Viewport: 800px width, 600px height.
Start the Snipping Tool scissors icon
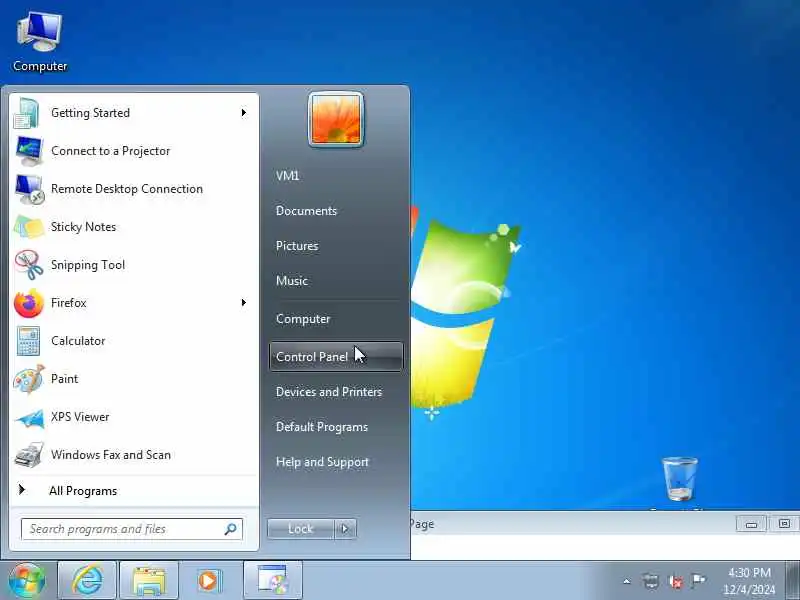[29, 265]
